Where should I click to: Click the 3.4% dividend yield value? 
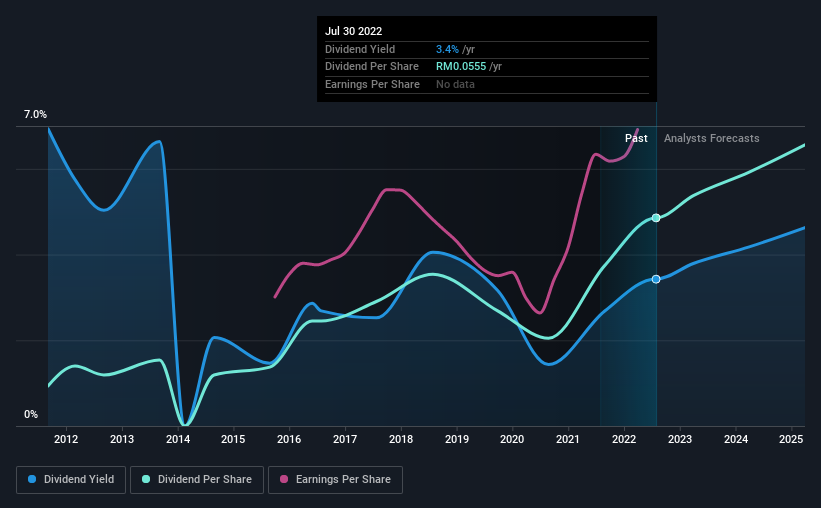447,49
